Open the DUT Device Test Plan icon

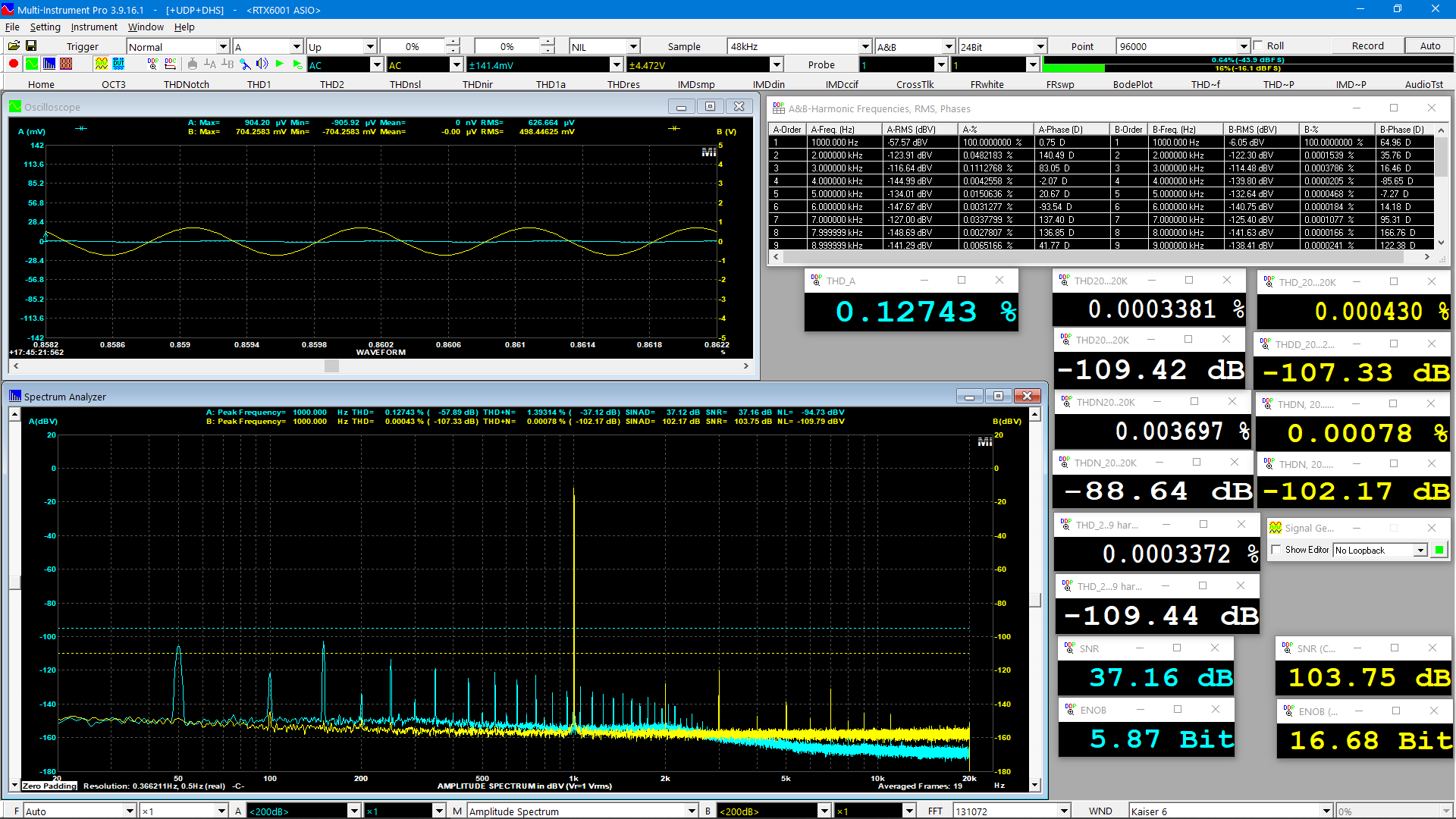pos(118,64)
